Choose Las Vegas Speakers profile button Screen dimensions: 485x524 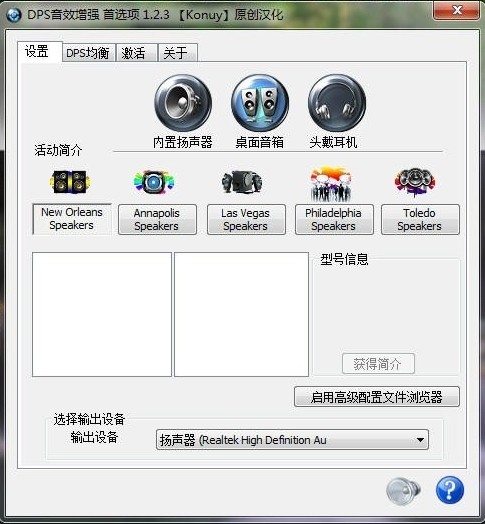pyautogui.click(x=246, y=220)
